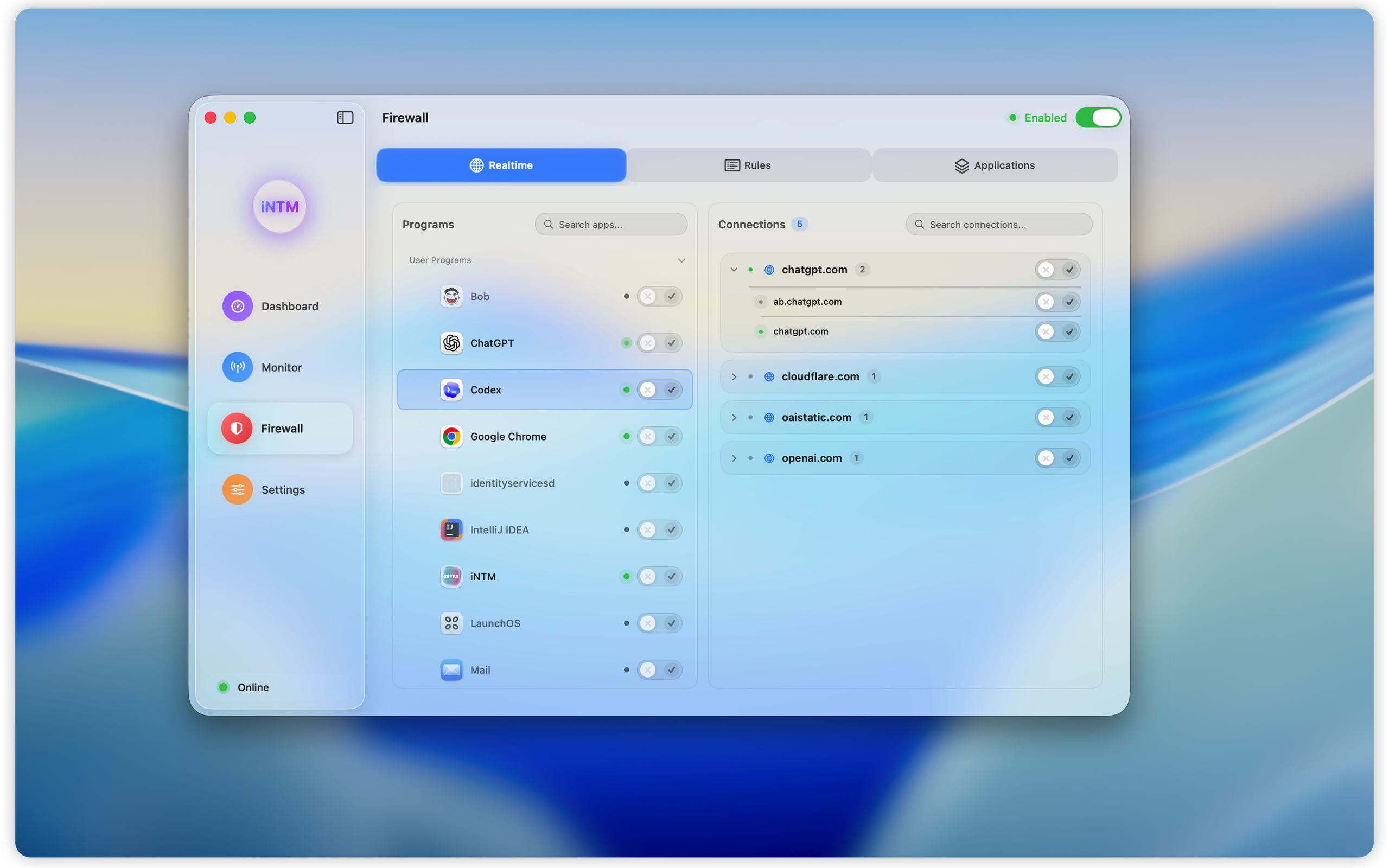This screenshot has width=1389, height=868.
Task: Expand the cloudflare.com connection group
Action: click(x=734, y=376)
